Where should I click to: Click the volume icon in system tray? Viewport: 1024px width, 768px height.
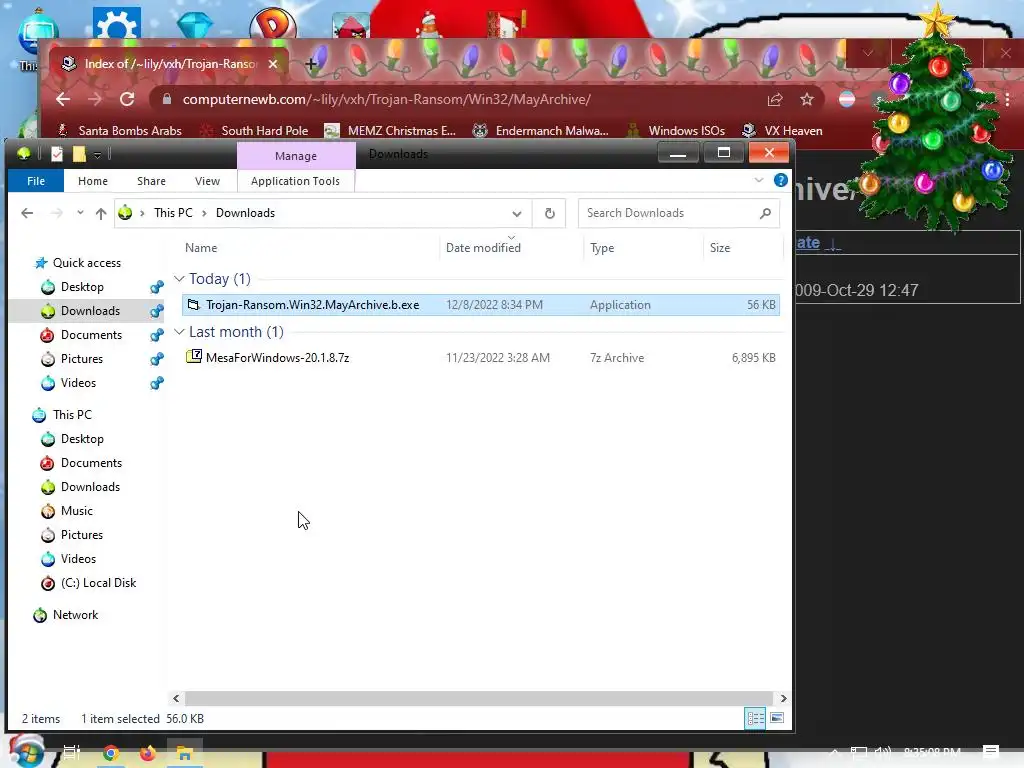pos(883,752)
